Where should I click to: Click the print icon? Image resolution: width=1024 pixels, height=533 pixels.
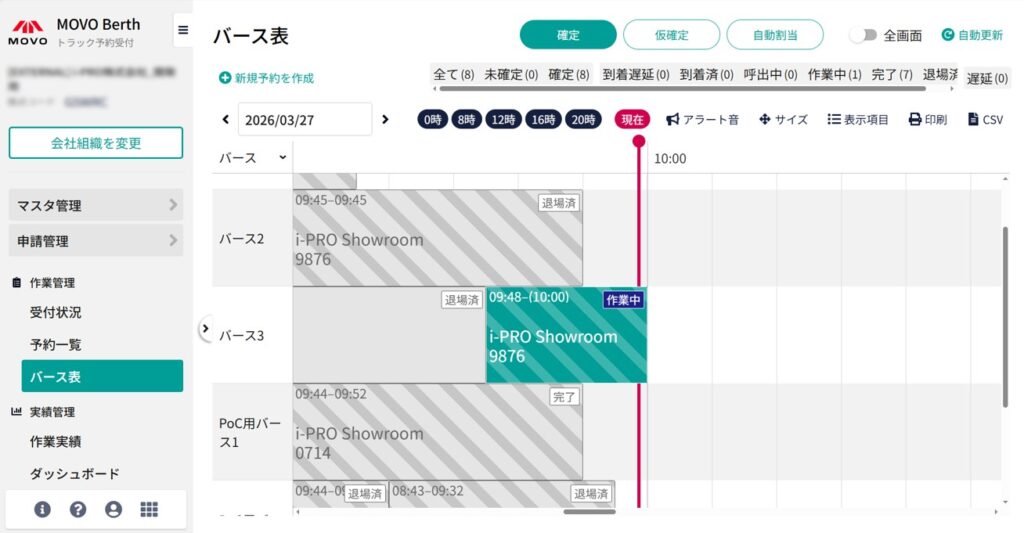[914, 120]
